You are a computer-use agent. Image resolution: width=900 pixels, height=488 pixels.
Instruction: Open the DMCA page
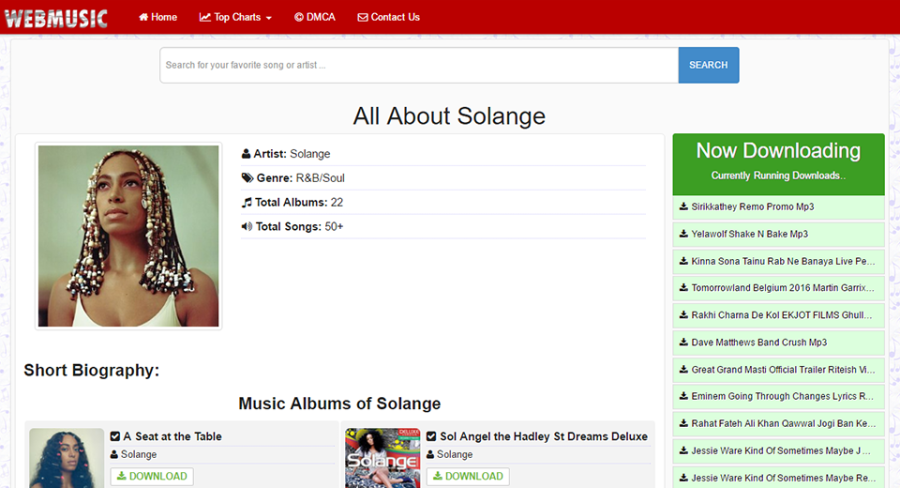(x=315, y=17)
